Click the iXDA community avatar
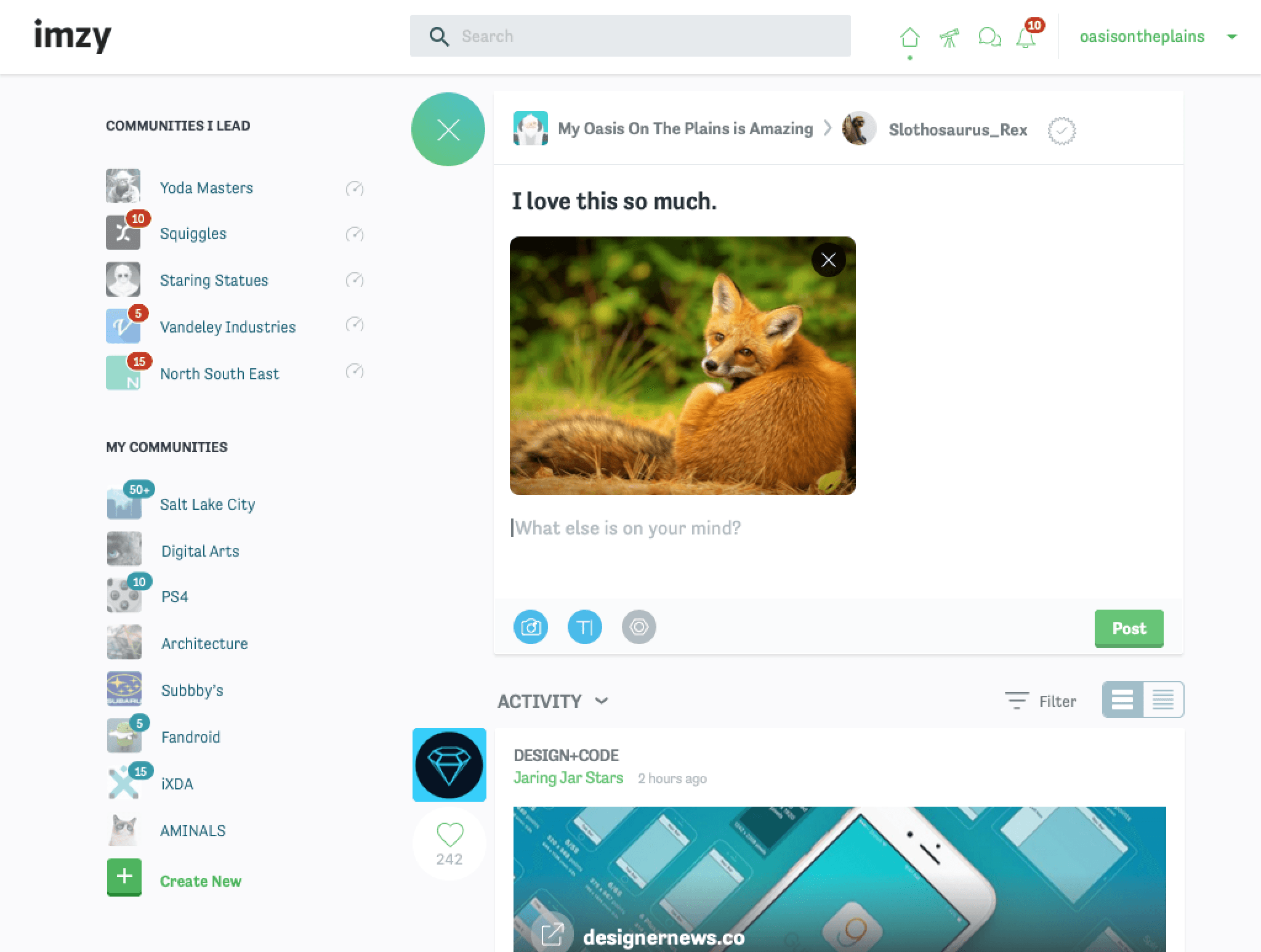Image resolution: width=1261 pixels, height=952 pixels. pyautogui.click(x=124, y=783)
